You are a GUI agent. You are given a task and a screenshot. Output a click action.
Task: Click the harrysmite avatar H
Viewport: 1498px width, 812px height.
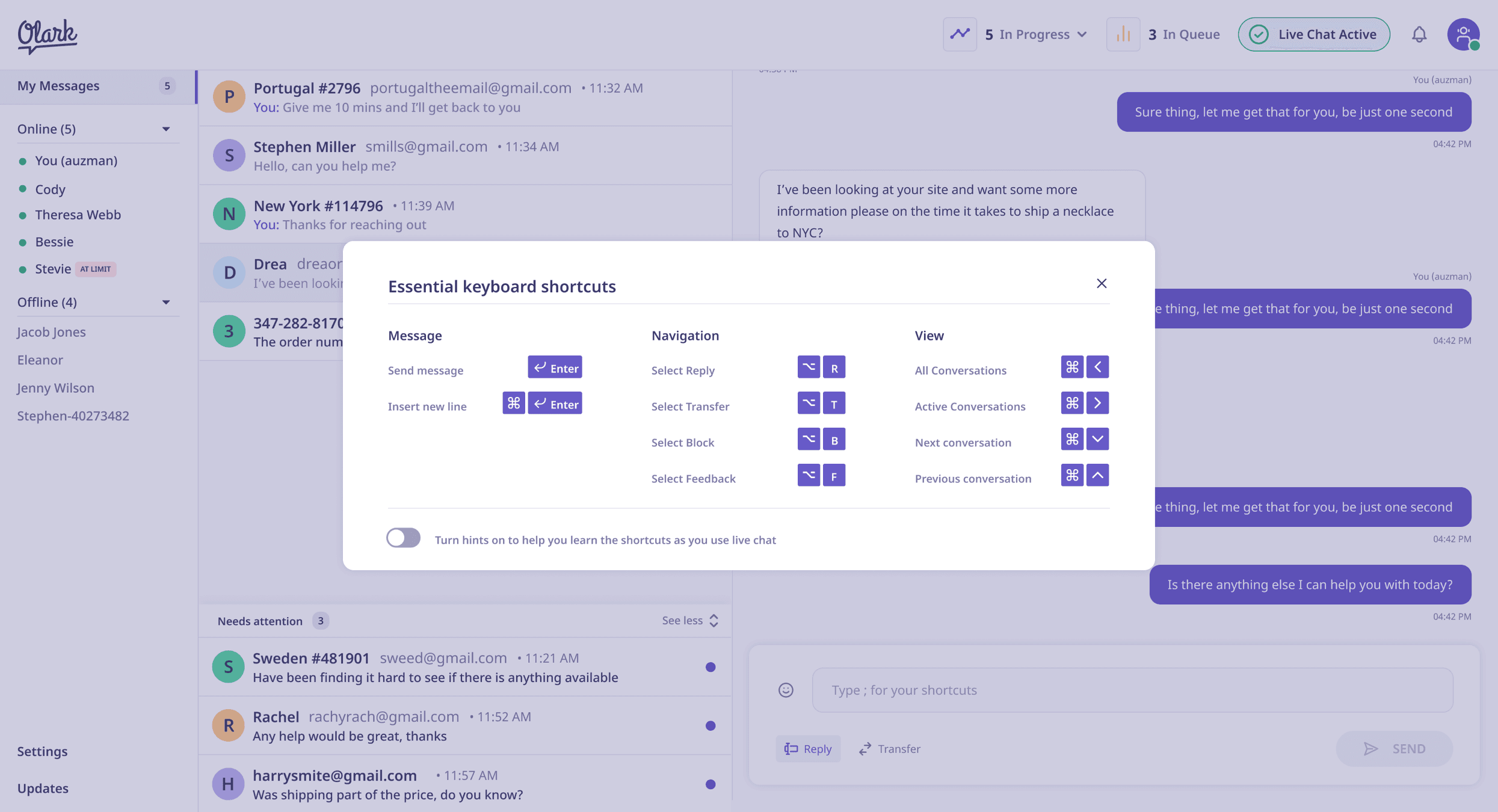pyautogui.click(x=229, y=784)
